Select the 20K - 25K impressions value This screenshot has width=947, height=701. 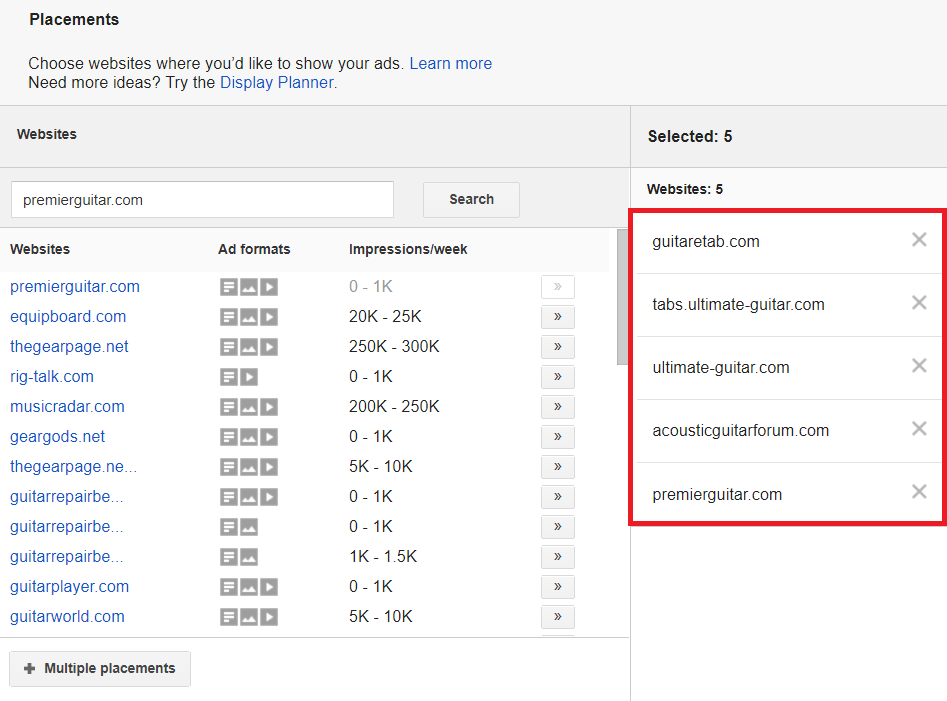385,316
